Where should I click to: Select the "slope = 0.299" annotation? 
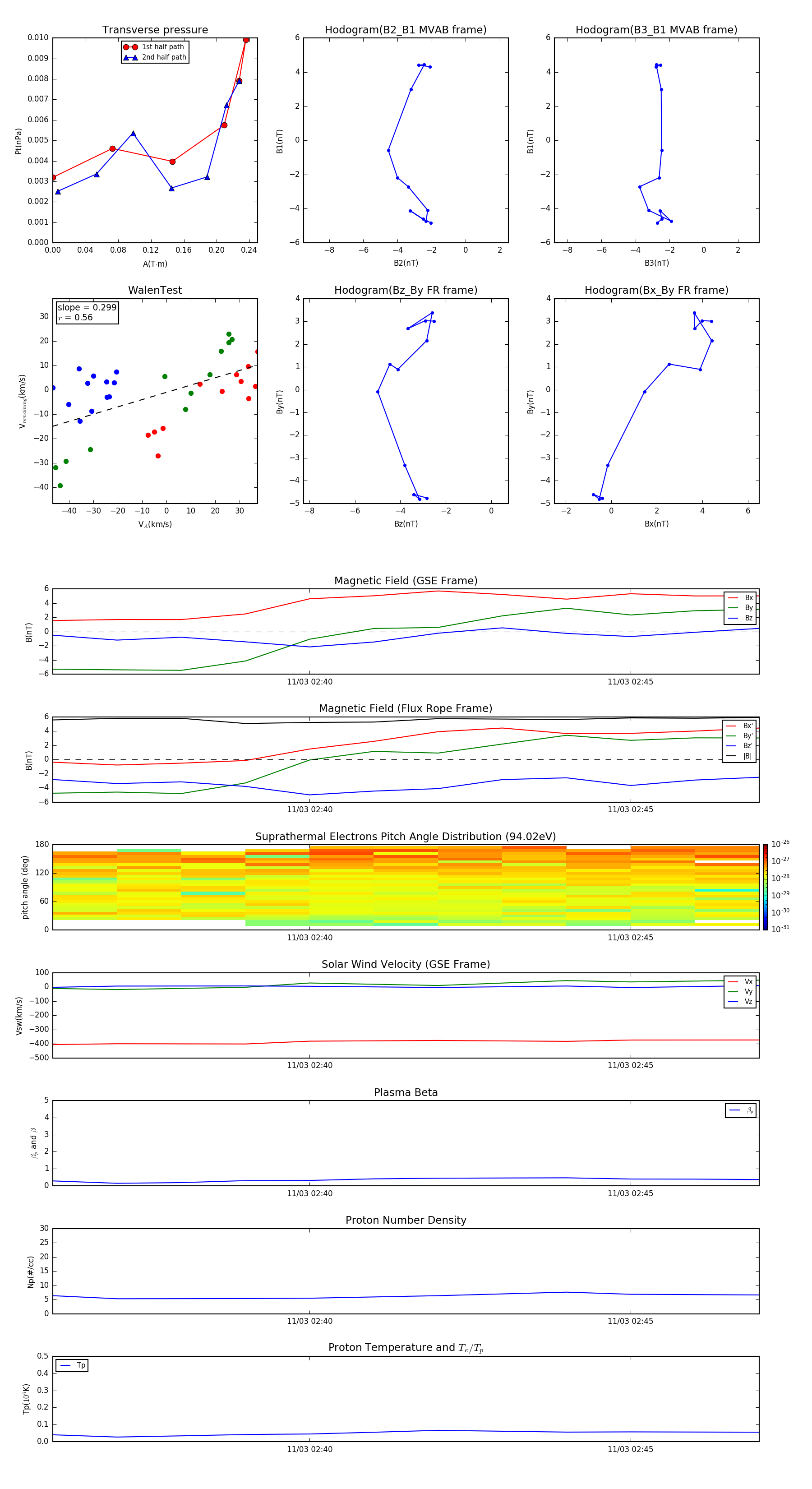click(87, 308)
